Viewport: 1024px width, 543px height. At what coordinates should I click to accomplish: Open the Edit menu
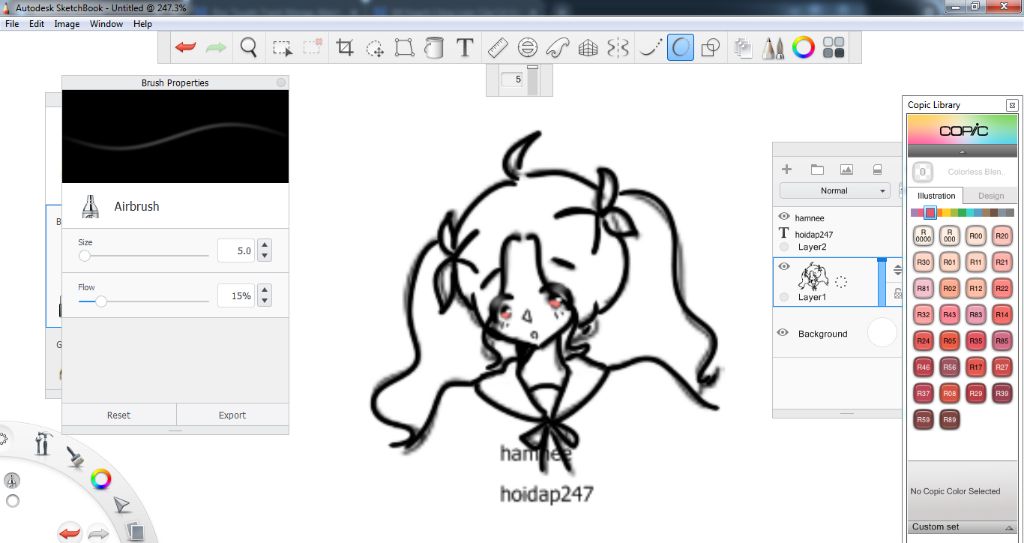tap(37, 24)
